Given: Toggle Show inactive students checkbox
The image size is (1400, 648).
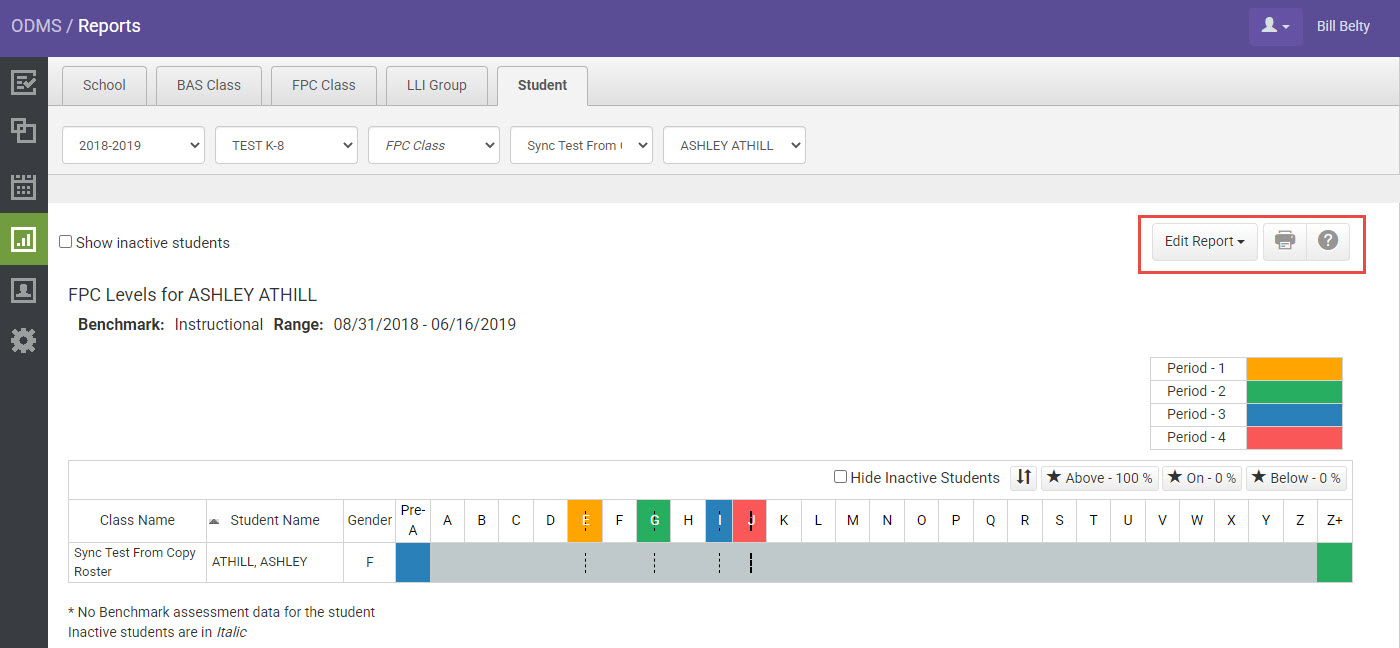Looking at the screenshot, I should click(66, 242).
